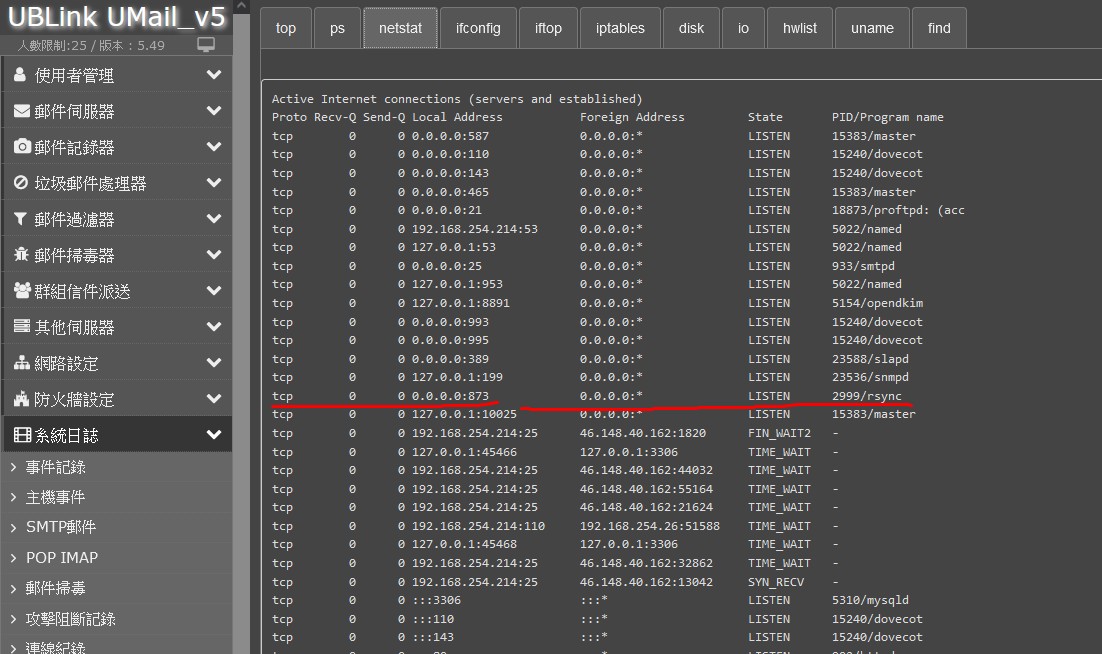The width and height of the screenshot is (1102, 654).
Task: Click the sitemap icon beside 網路設定
Action: tap(21, 363)
